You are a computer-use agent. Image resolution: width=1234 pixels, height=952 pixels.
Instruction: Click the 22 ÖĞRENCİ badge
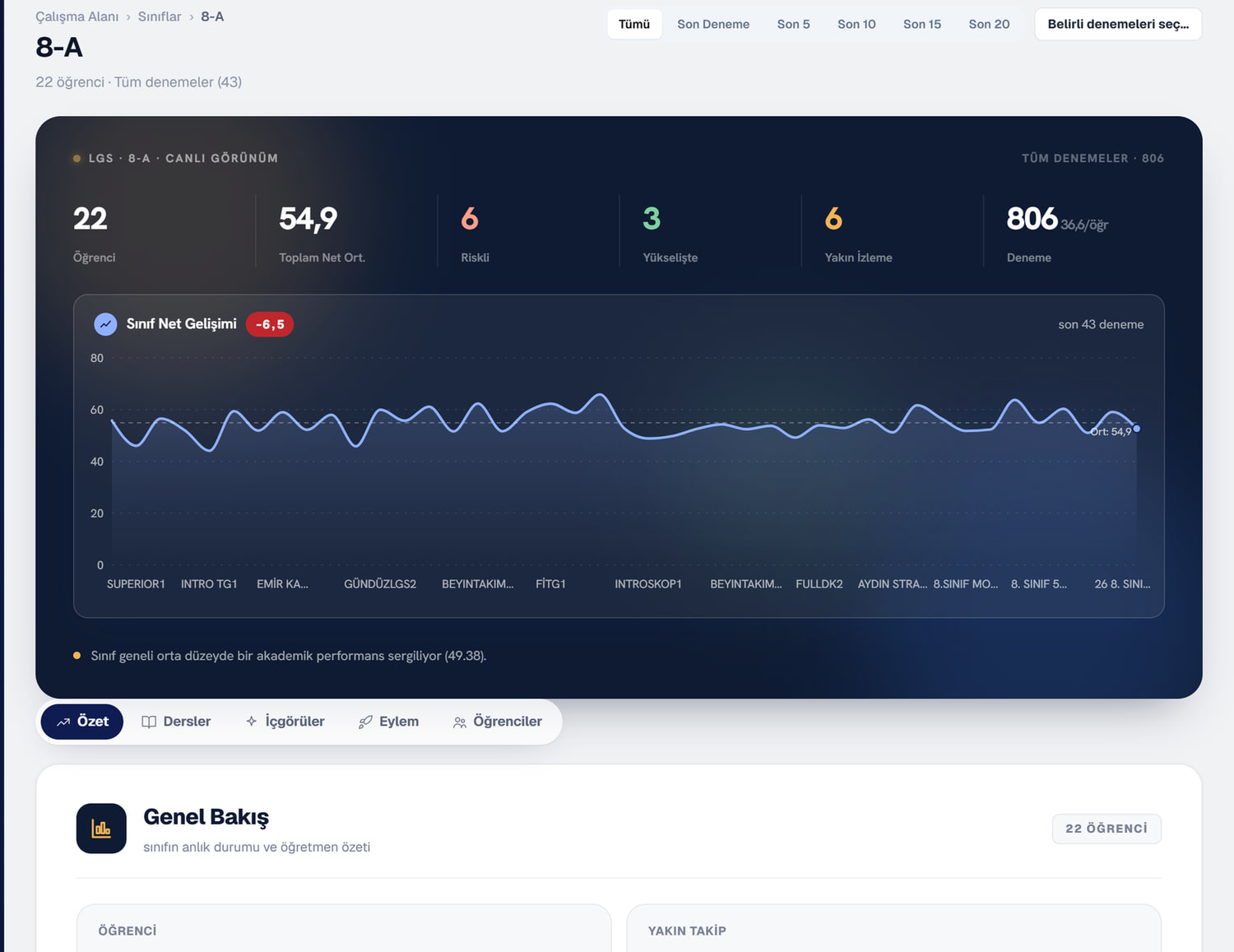1106,829
